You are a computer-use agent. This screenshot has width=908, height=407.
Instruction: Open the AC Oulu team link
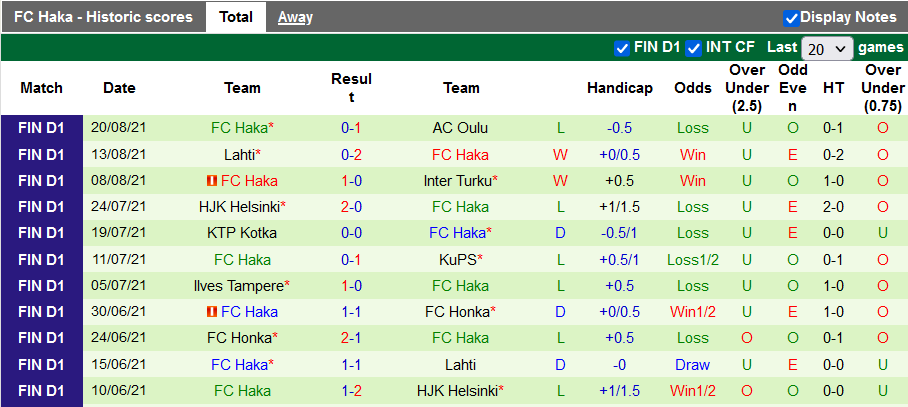coord(460,128)
